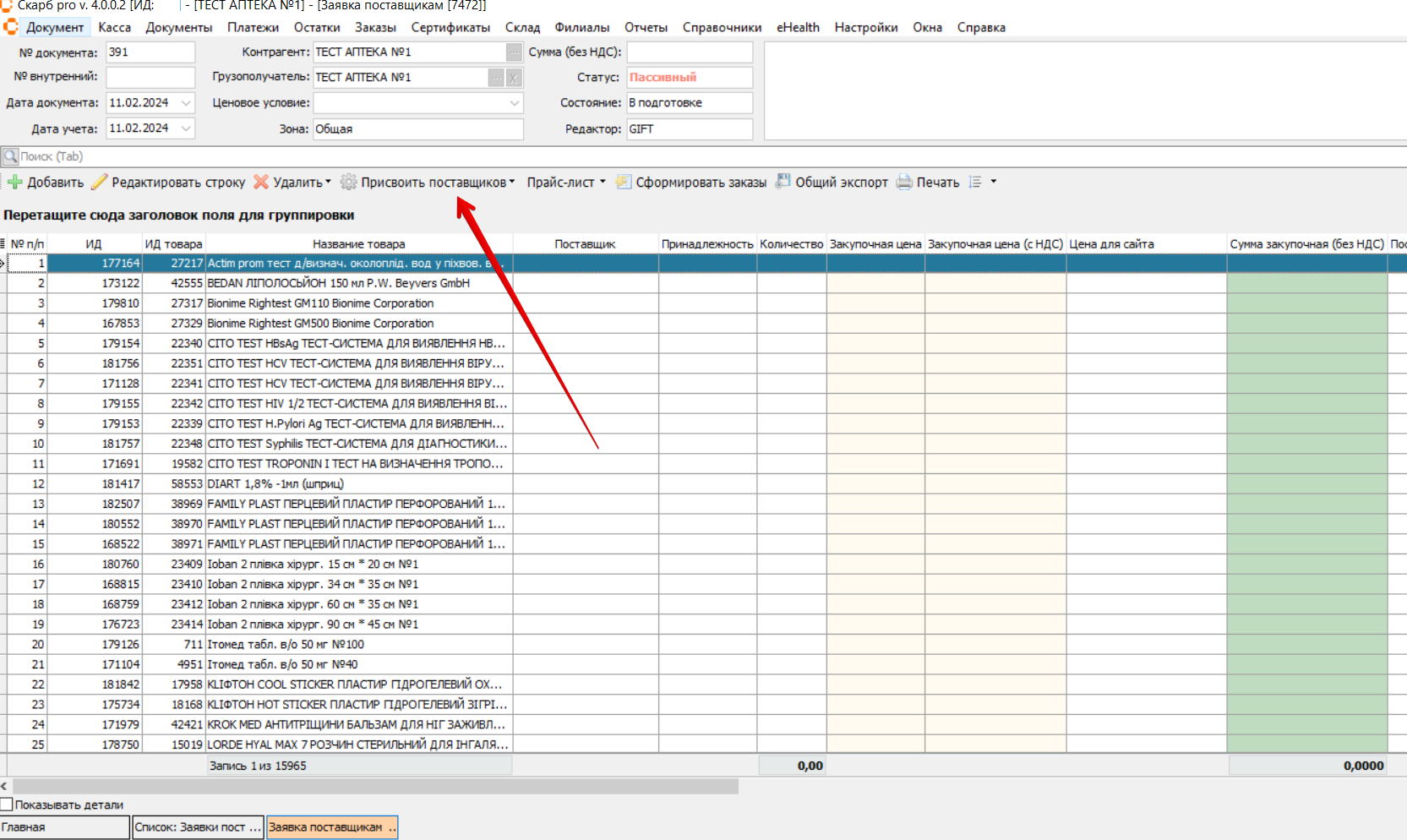Click the printer Печать icon
The width and height of the screenshot is (1407, 840).
pos(904,182)
